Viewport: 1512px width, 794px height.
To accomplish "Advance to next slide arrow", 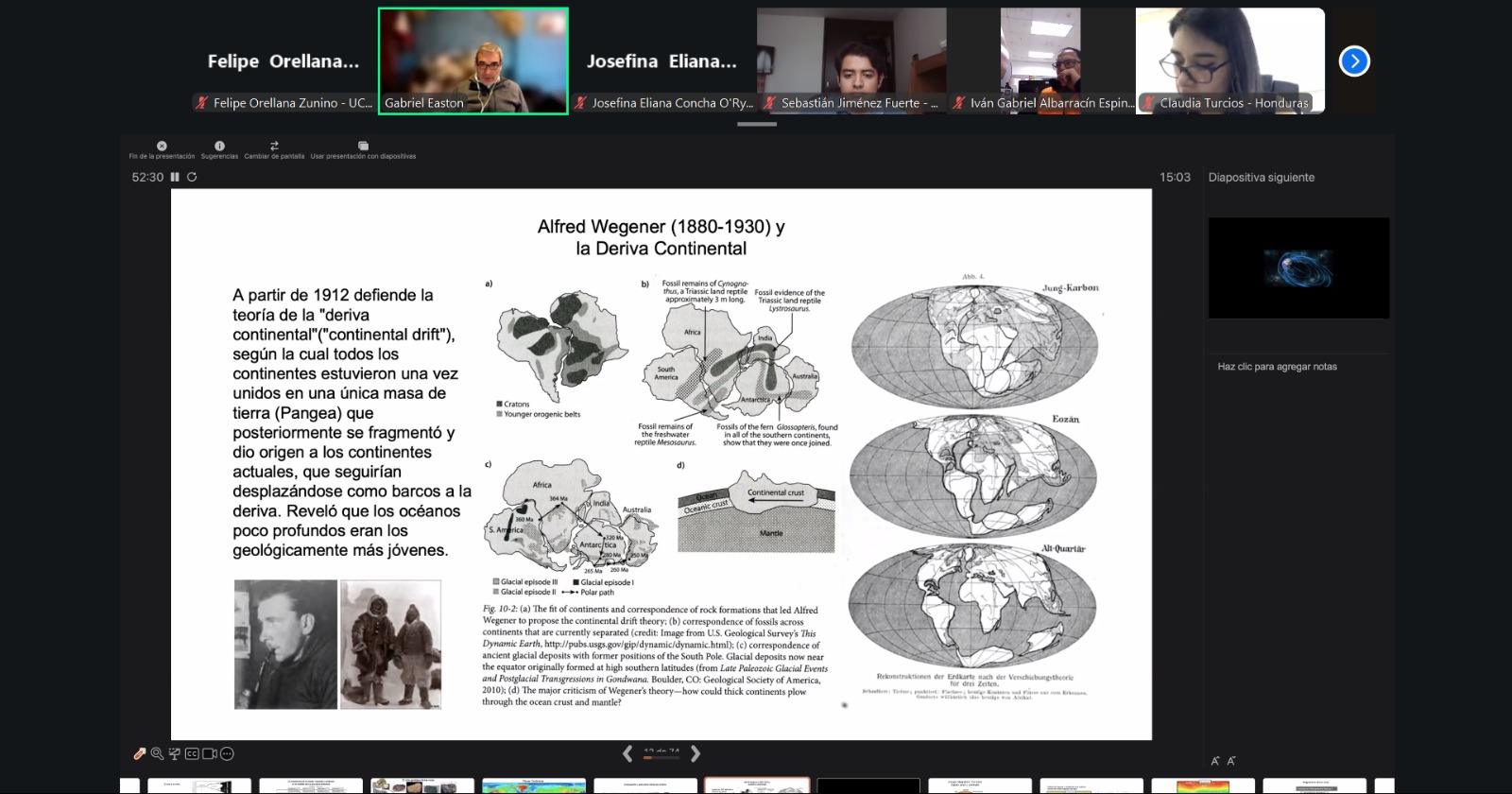I will [x=696, y=753].
